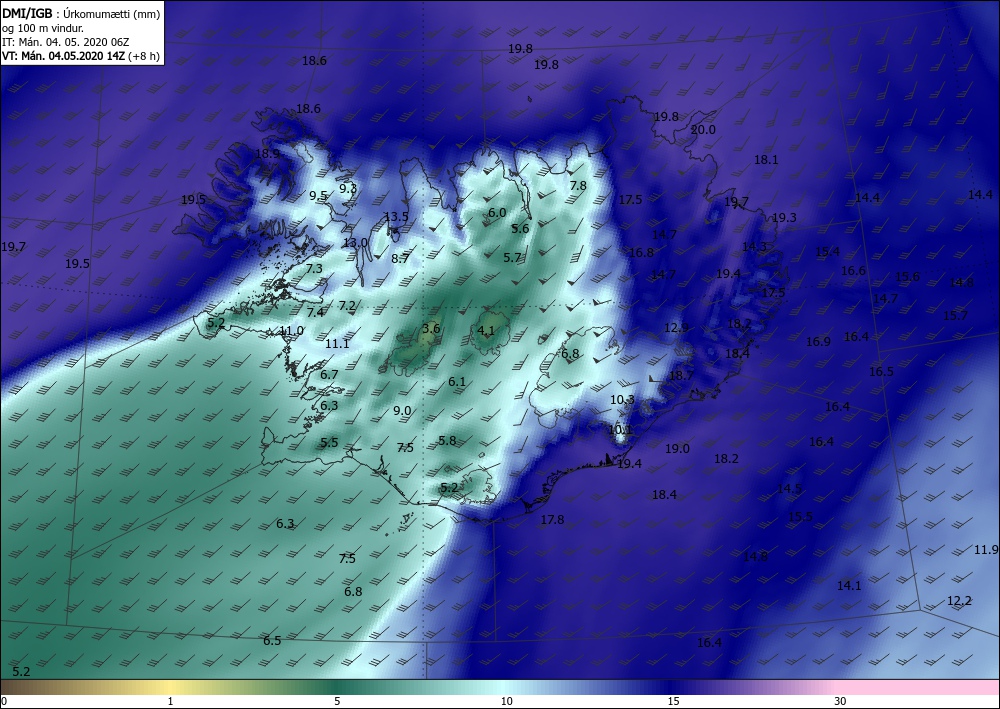This screenshot has height=709, width=1000.
Task: Click the map value 6.1
Action: coord(457,381)
